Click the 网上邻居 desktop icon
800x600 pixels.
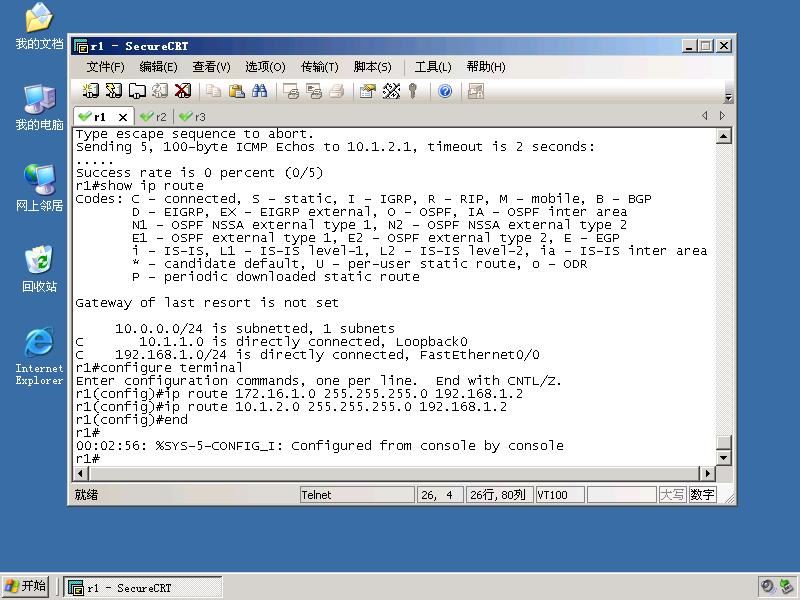pos(39,188)
